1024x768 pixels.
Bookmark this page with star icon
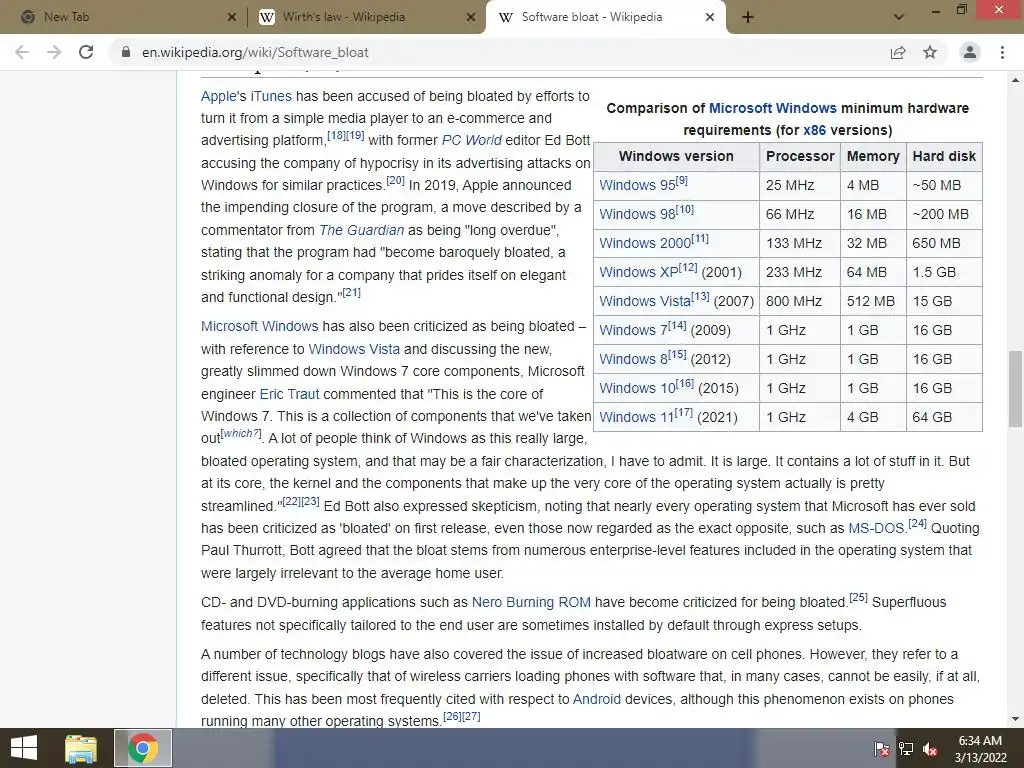click(x=930, y=52)
